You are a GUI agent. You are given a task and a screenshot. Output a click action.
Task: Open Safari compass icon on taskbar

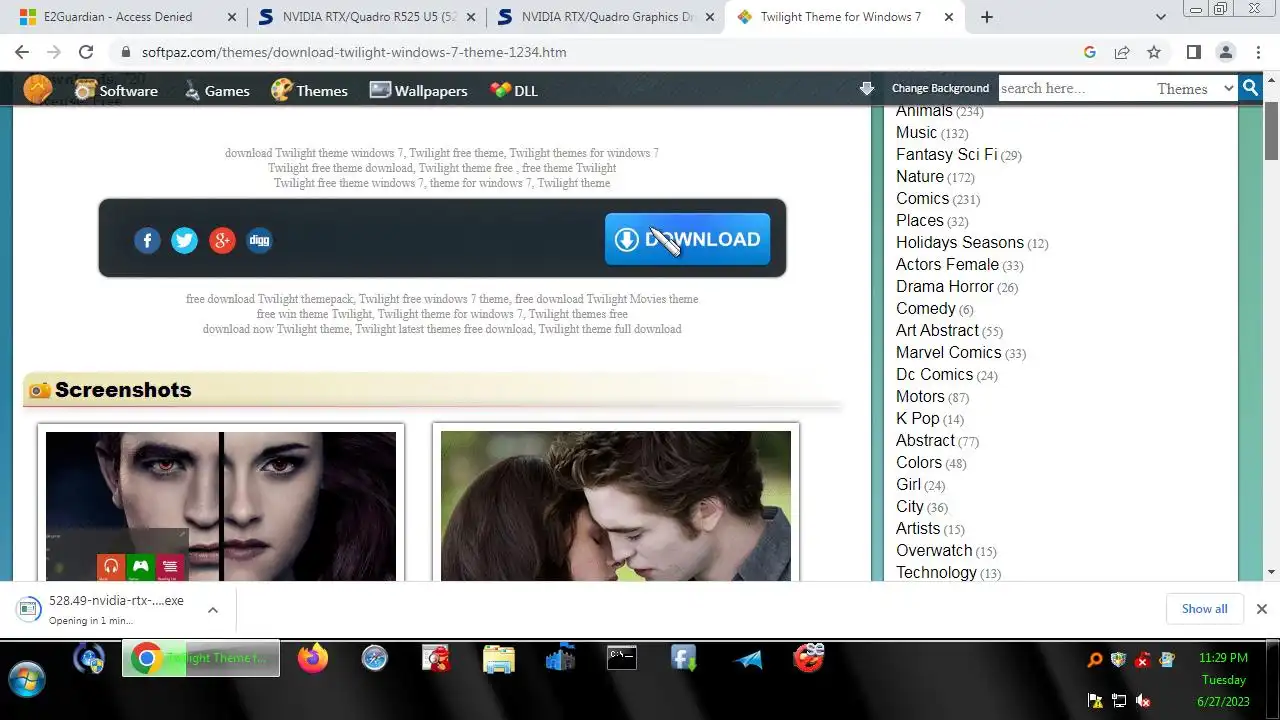click(375, 658)
